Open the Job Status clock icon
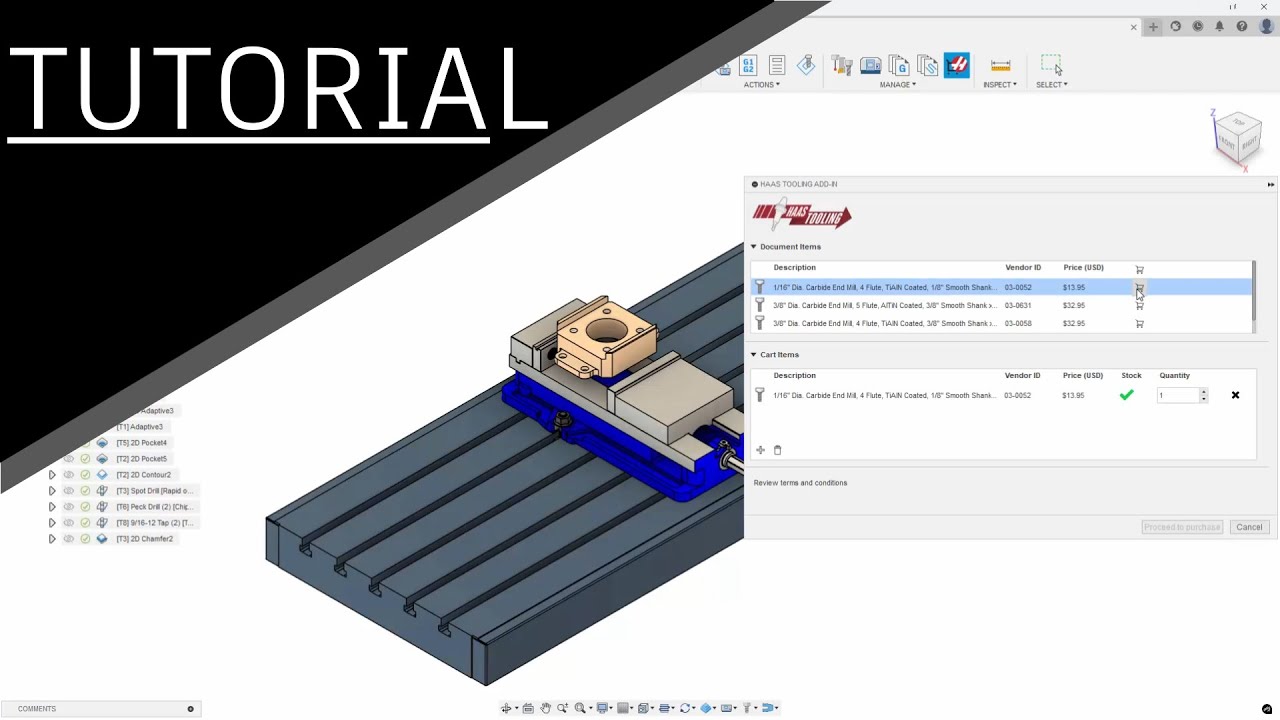The image size is (1280, 720). tap(1197, 27)
